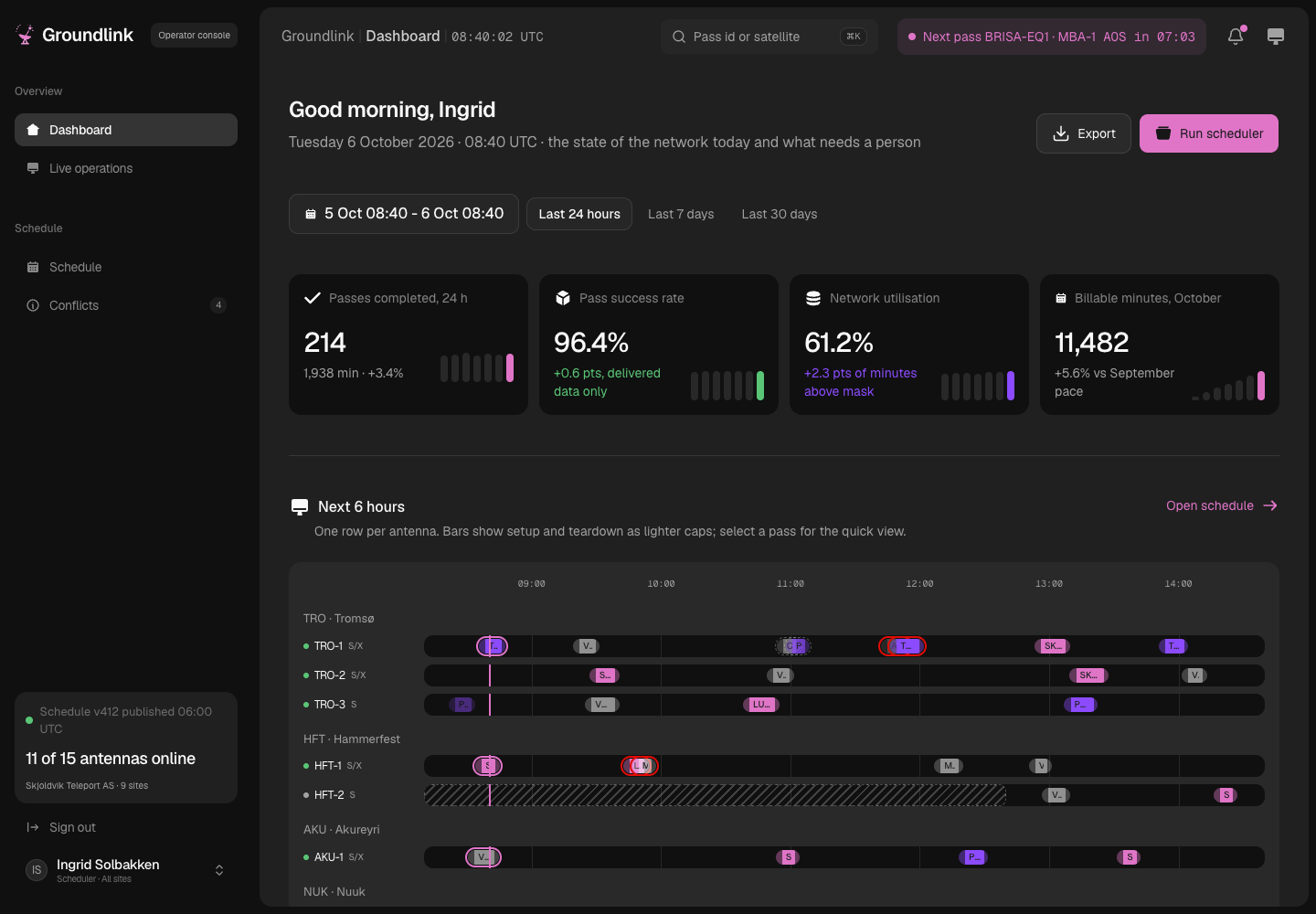Click the Conflicts sidebar icon
Viewport: 1316px width, 914px height.
33,305
